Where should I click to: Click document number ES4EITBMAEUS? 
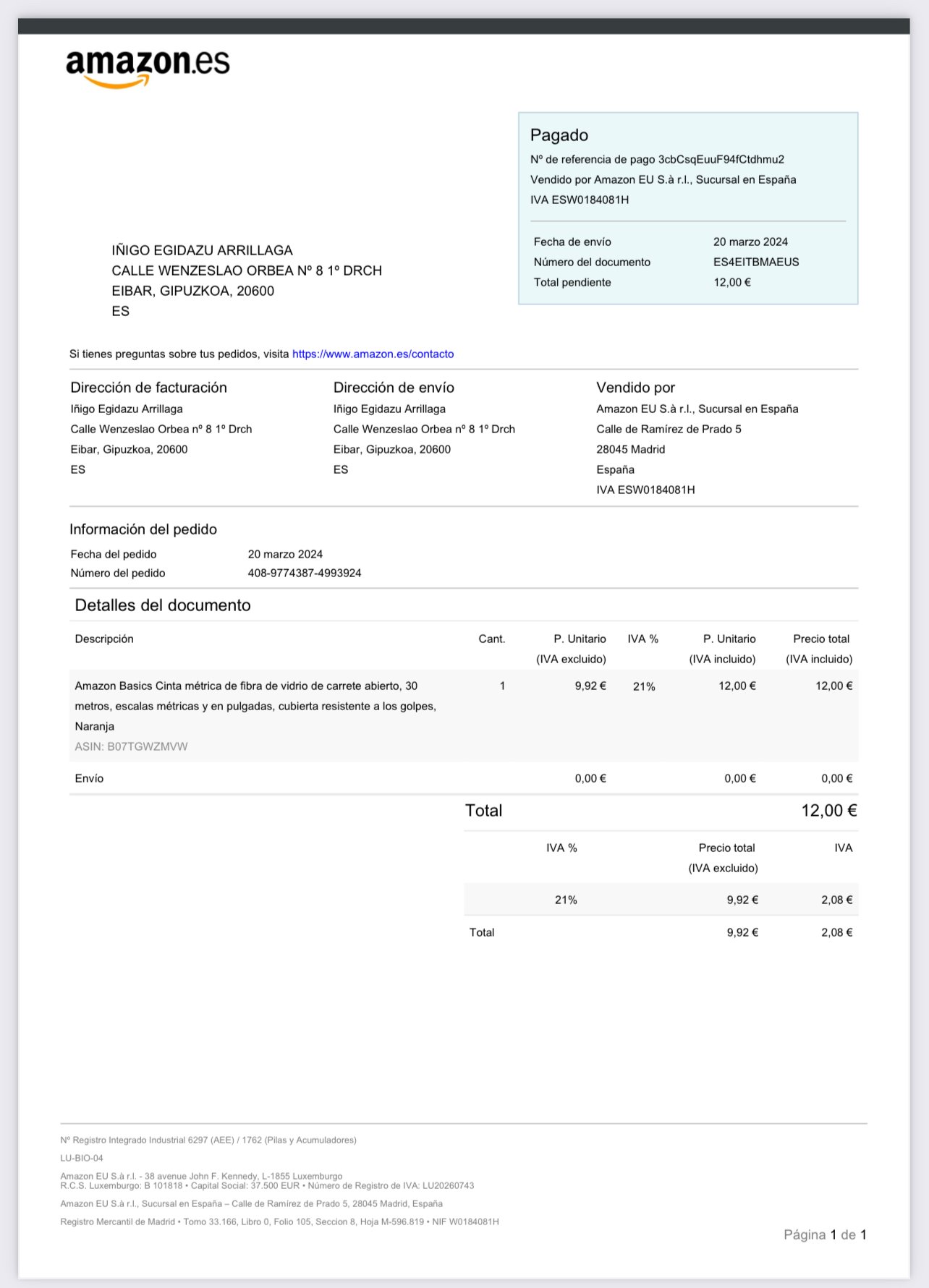pos(756,262)
